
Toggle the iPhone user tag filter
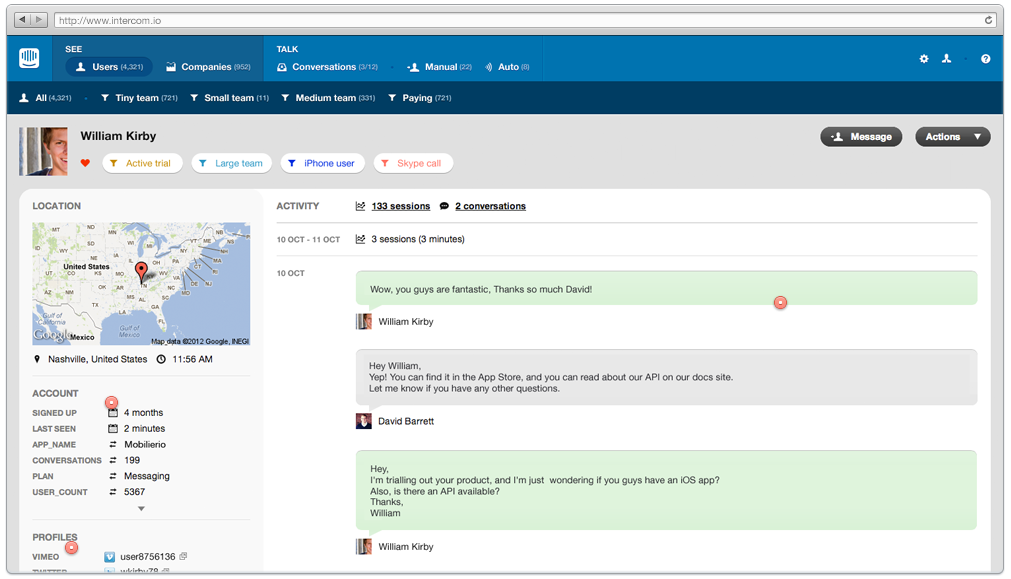coord(322,163)
